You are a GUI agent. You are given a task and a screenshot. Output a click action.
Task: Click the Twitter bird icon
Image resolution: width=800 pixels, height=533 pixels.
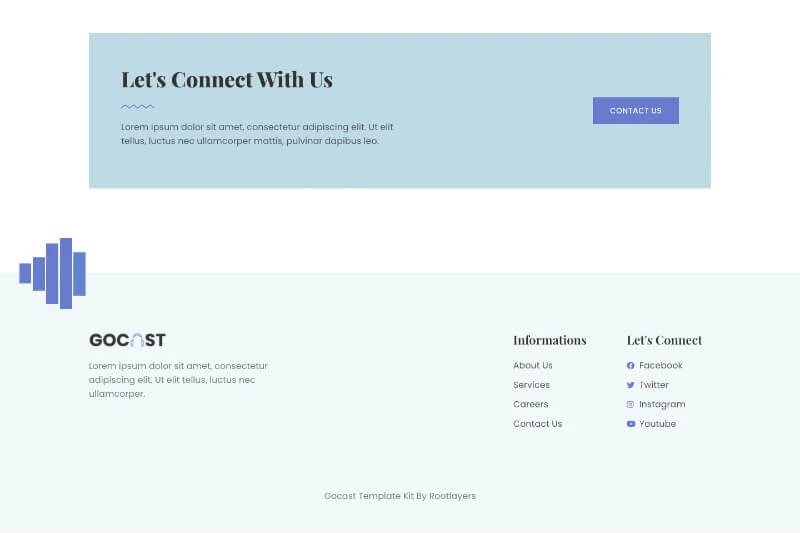[631, 385]
